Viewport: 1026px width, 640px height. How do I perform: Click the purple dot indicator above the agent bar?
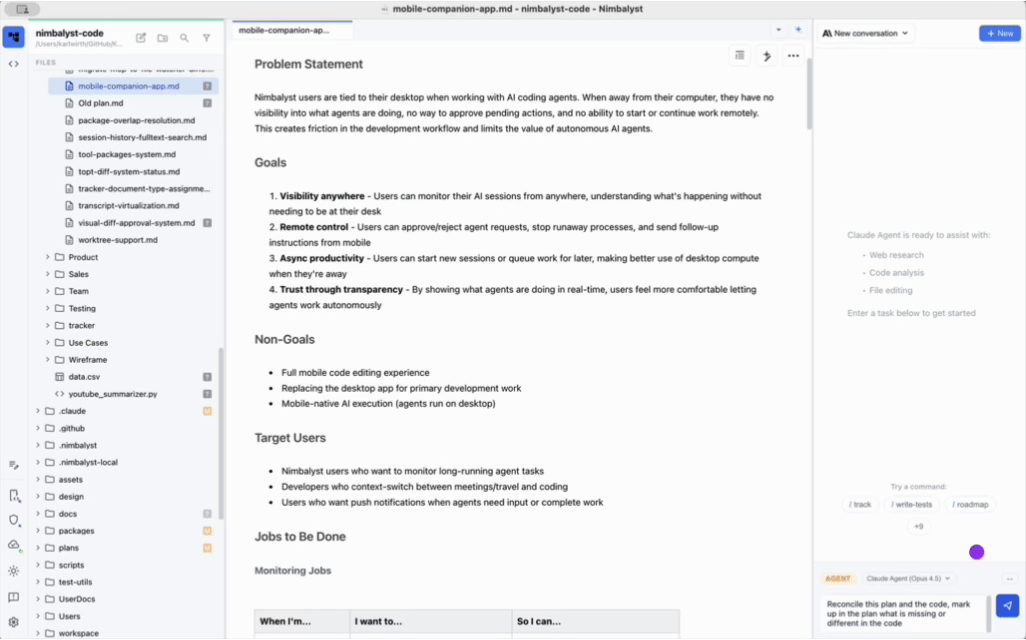pyautogui.click(x=976, y=552)
